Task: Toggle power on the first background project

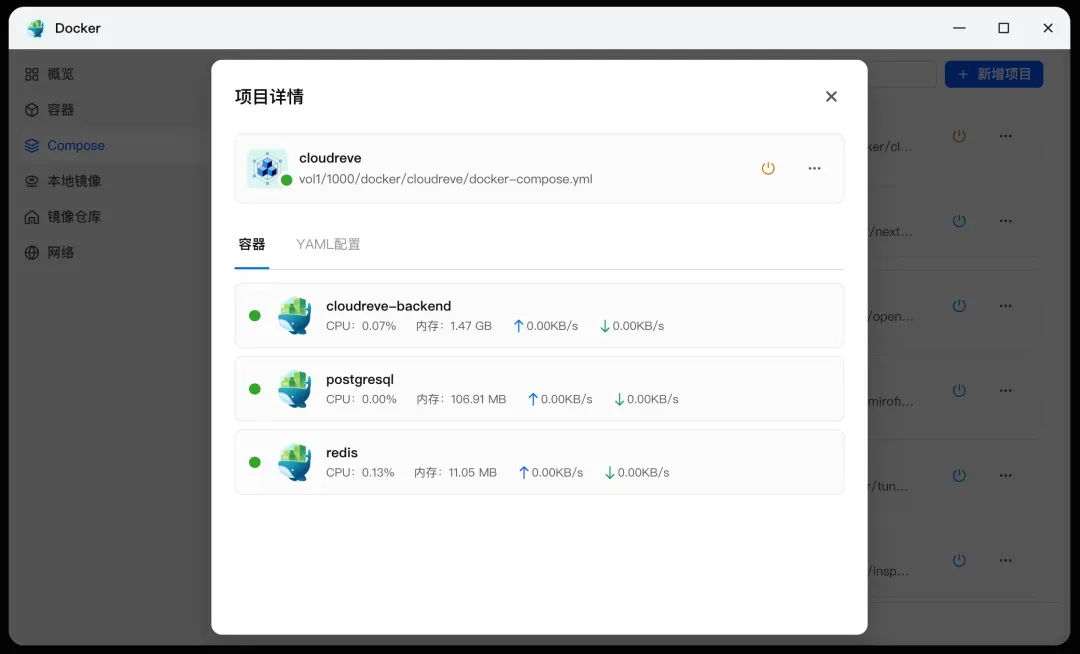Action: 959,136
